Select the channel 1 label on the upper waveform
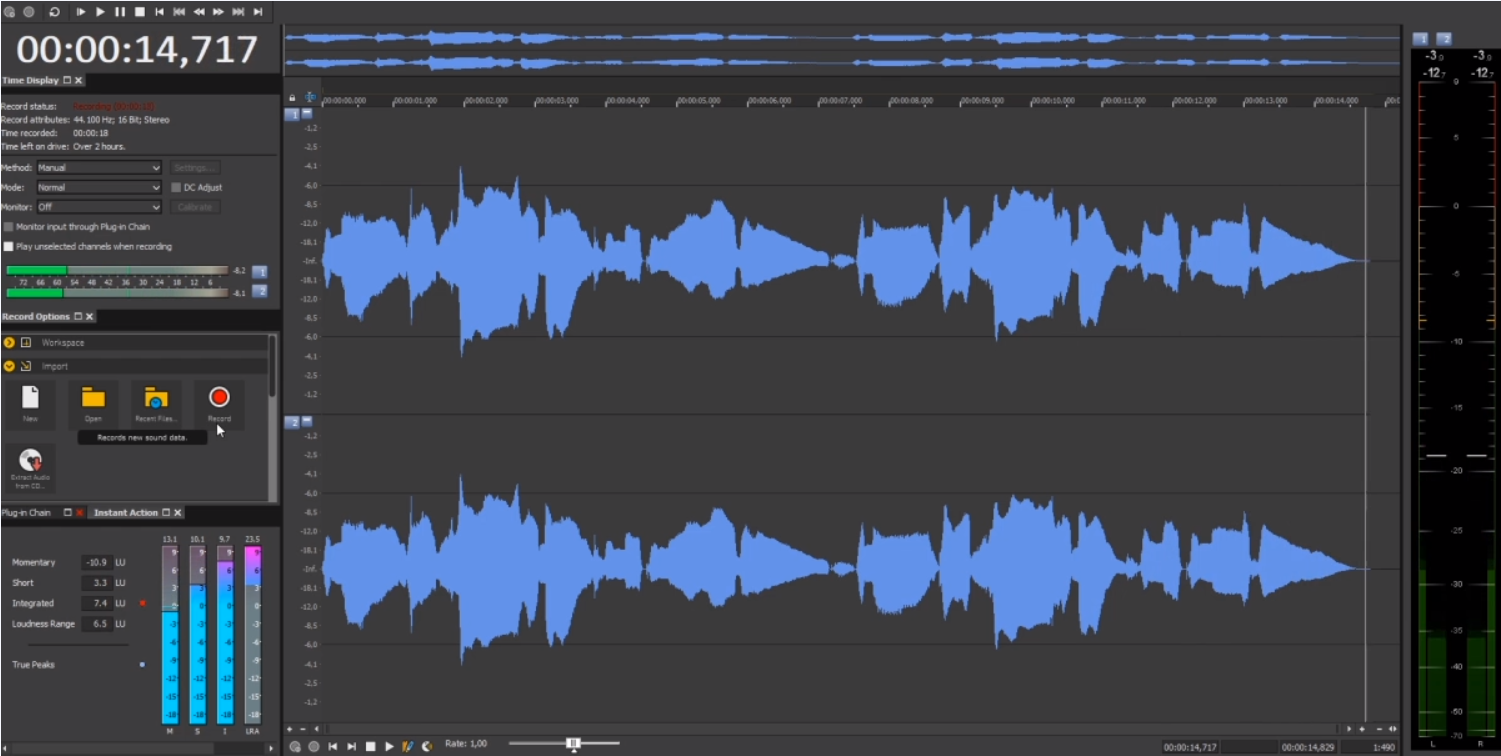Viewport: 1501px width, 756px height. [x=293, y=114]
